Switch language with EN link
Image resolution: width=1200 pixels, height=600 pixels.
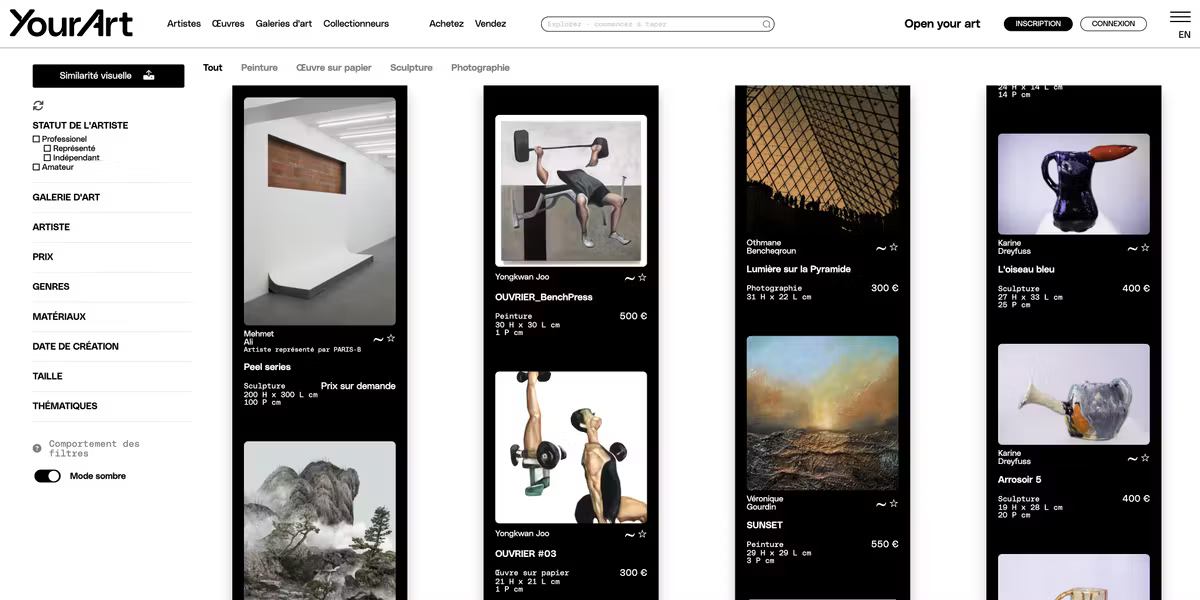pos(1184,35)
